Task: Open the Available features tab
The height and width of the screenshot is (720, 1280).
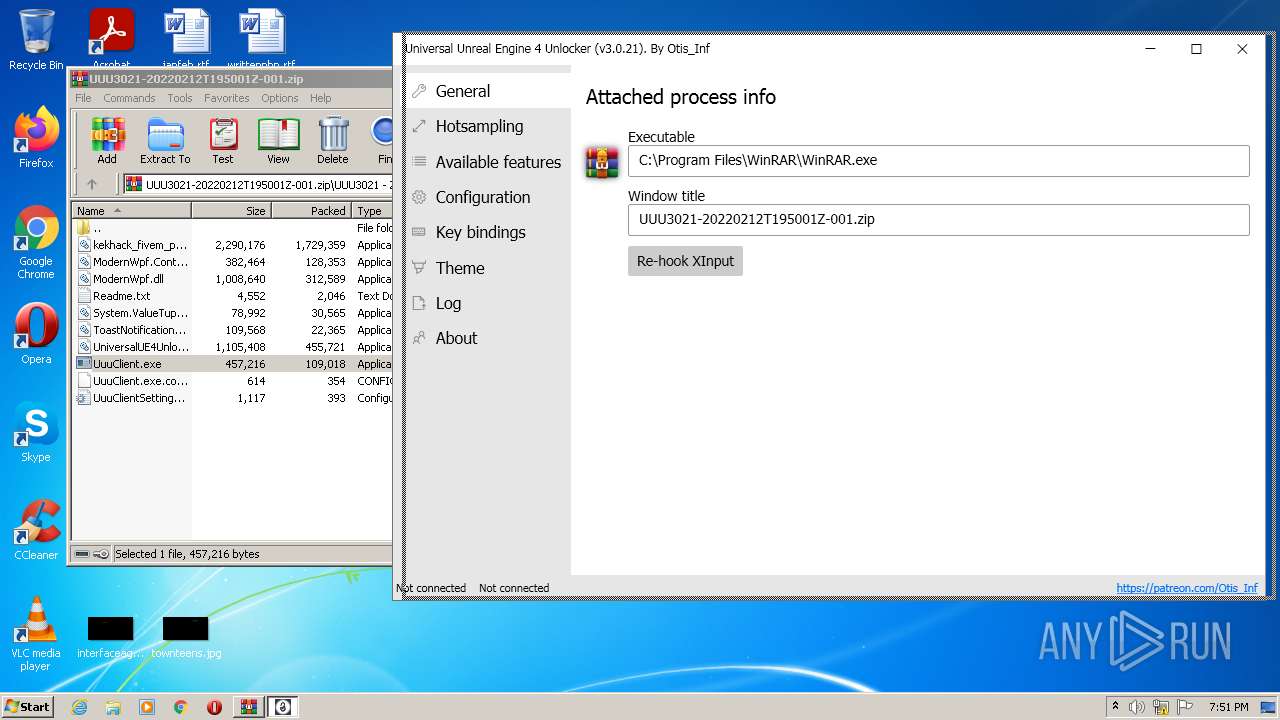Action: click(x=488, y=162)
